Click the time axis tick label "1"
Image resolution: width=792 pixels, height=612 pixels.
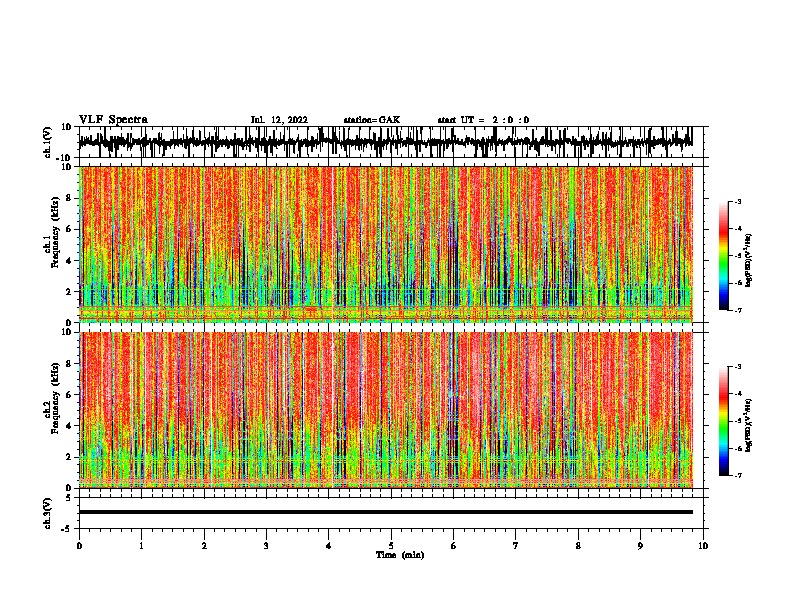click(141, 546)
